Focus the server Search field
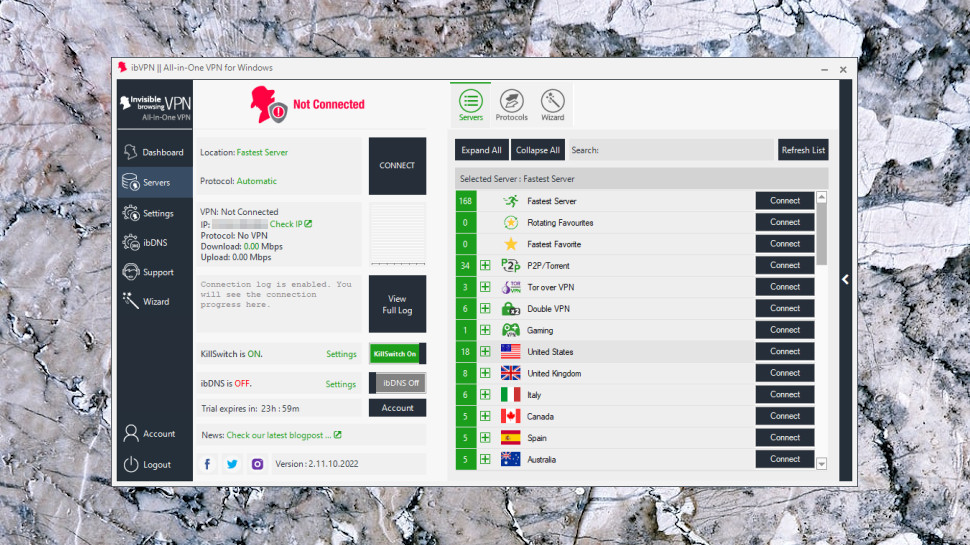This screenshot has width=970, height=545. pyautogui.click(x=671, y=150)
